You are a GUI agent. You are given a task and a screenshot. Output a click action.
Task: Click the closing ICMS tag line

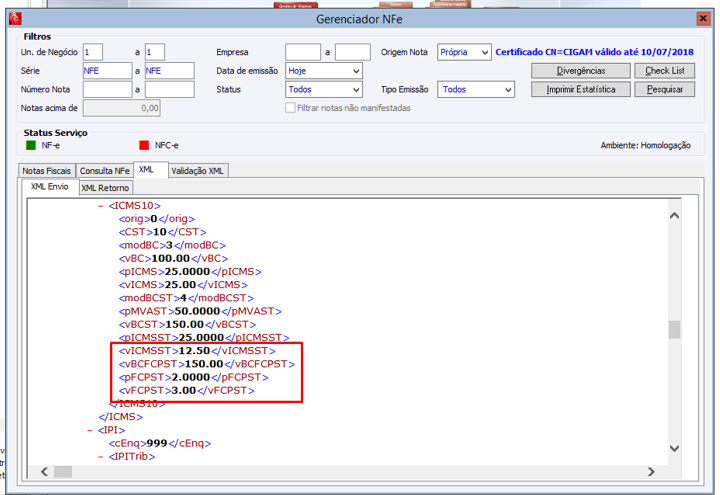click(x=121, y=417)
